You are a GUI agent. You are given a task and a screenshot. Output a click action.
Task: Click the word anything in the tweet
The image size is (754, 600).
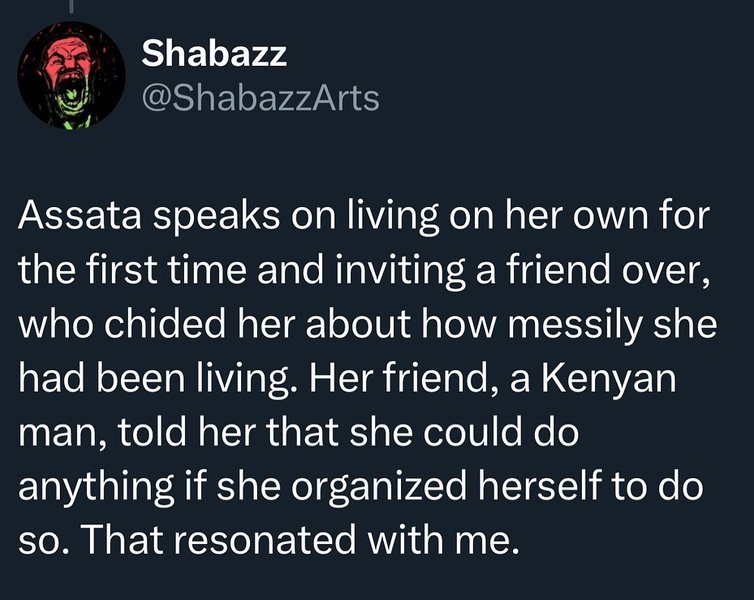pos(96,487)
